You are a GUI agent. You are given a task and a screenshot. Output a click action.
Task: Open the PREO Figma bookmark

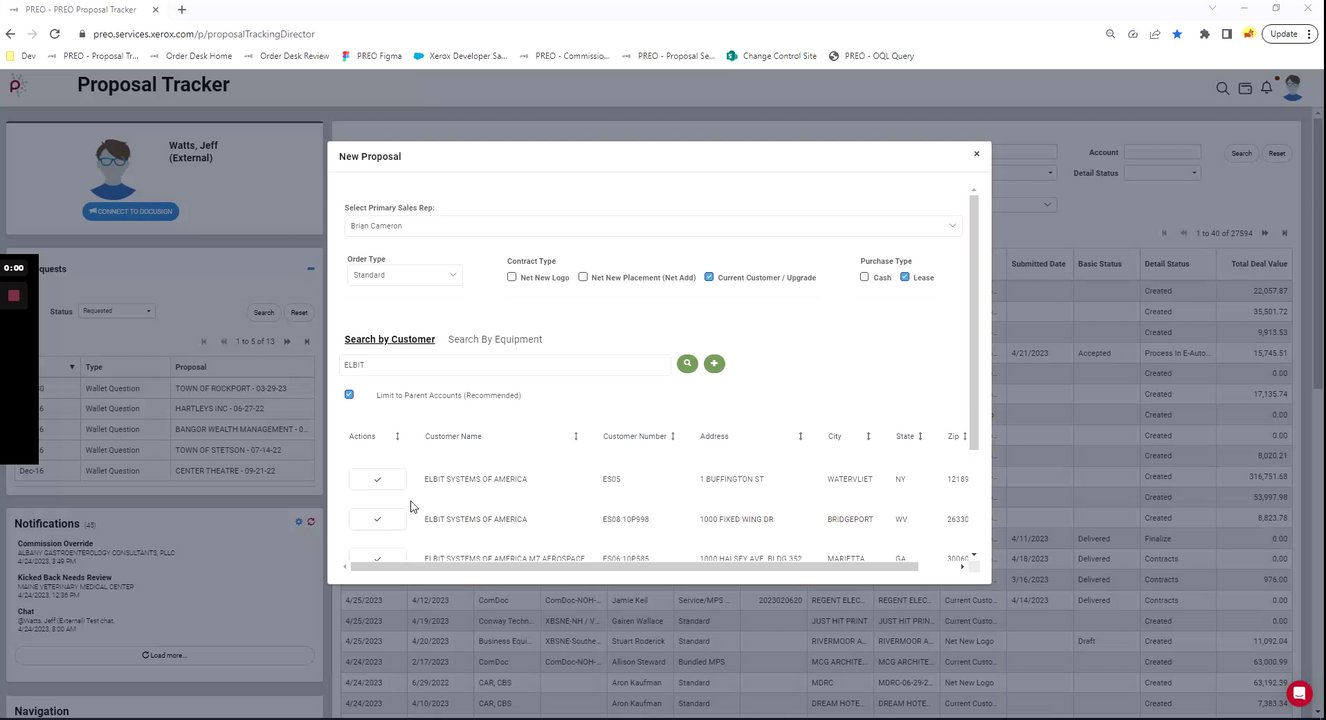pos(372,56)
